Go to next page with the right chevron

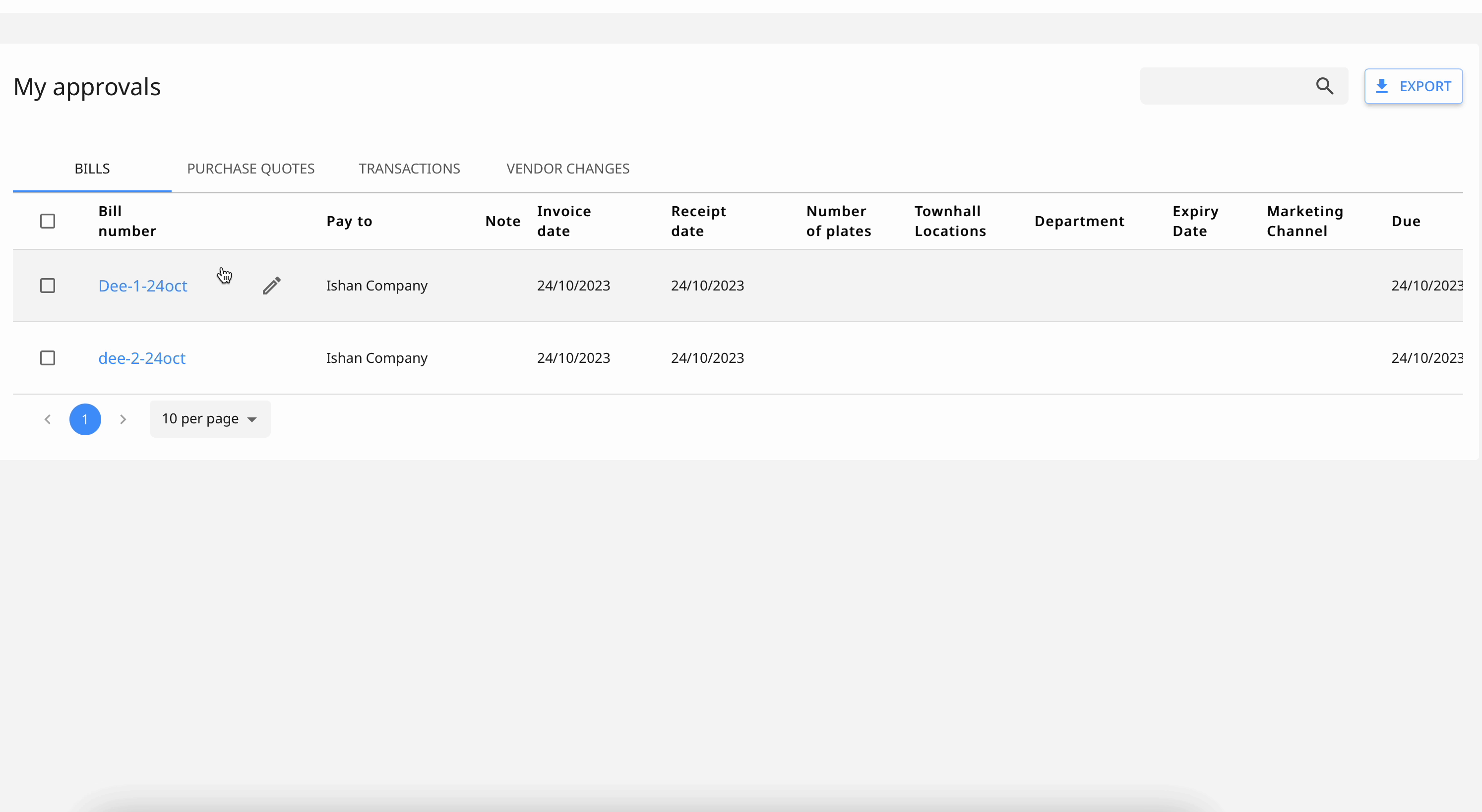pyautogui.click(x=123, y=419)
